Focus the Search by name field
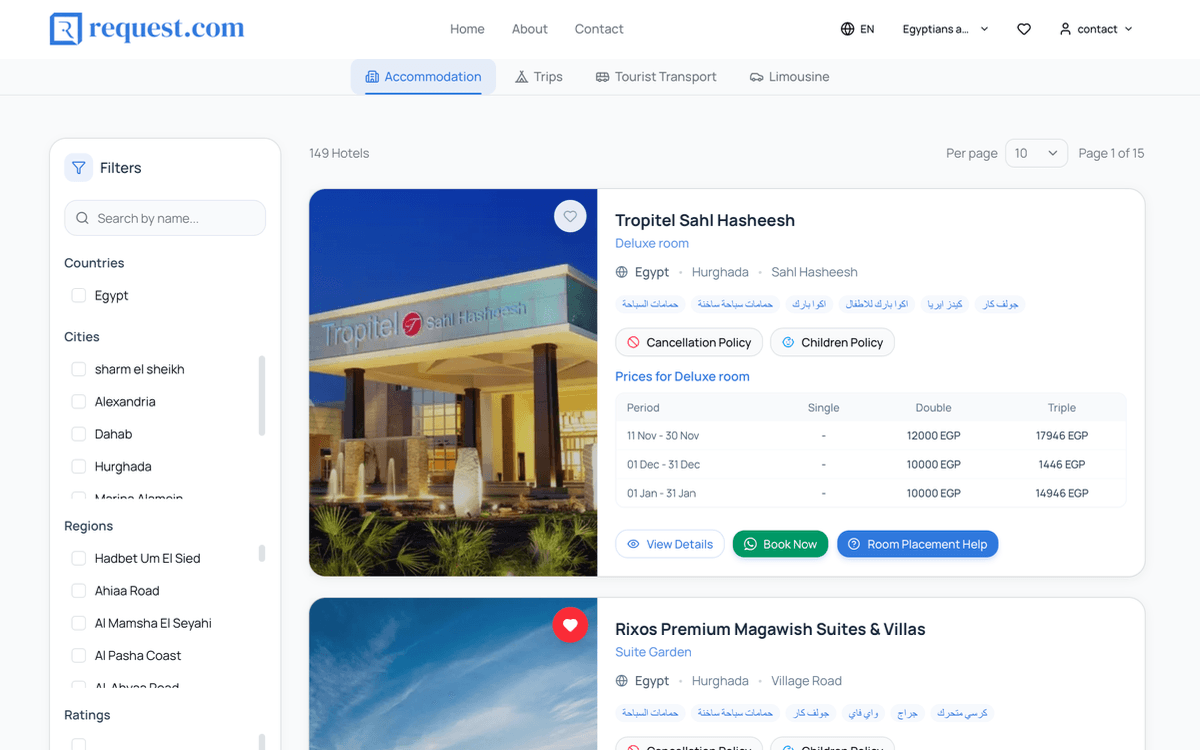The width and height of the screenshot is (1200, 750). pyautogui.click(x=165, y=218)
